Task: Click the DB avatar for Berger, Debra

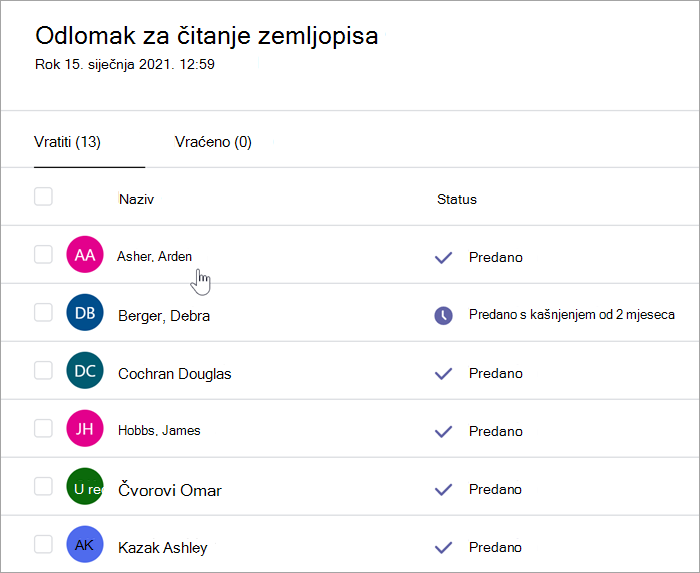Action: point(85,312)
